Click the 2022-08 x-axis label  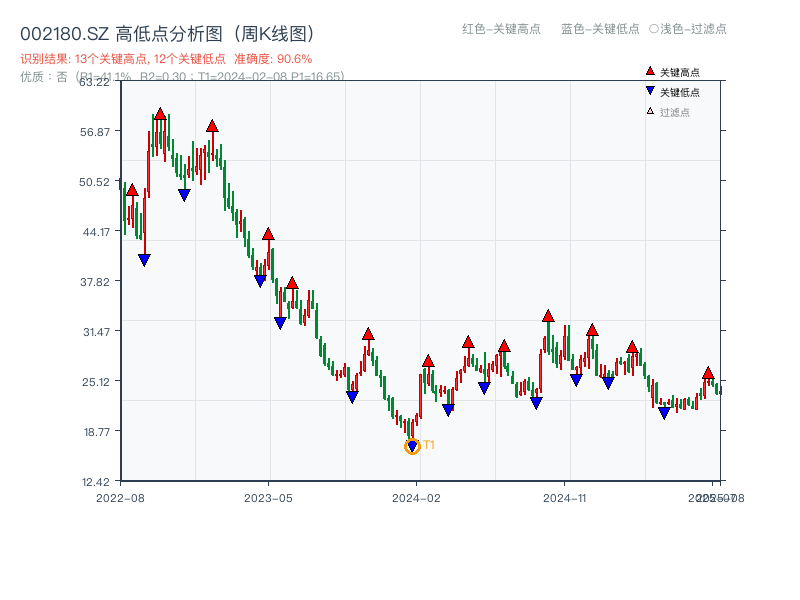[120, 498]
